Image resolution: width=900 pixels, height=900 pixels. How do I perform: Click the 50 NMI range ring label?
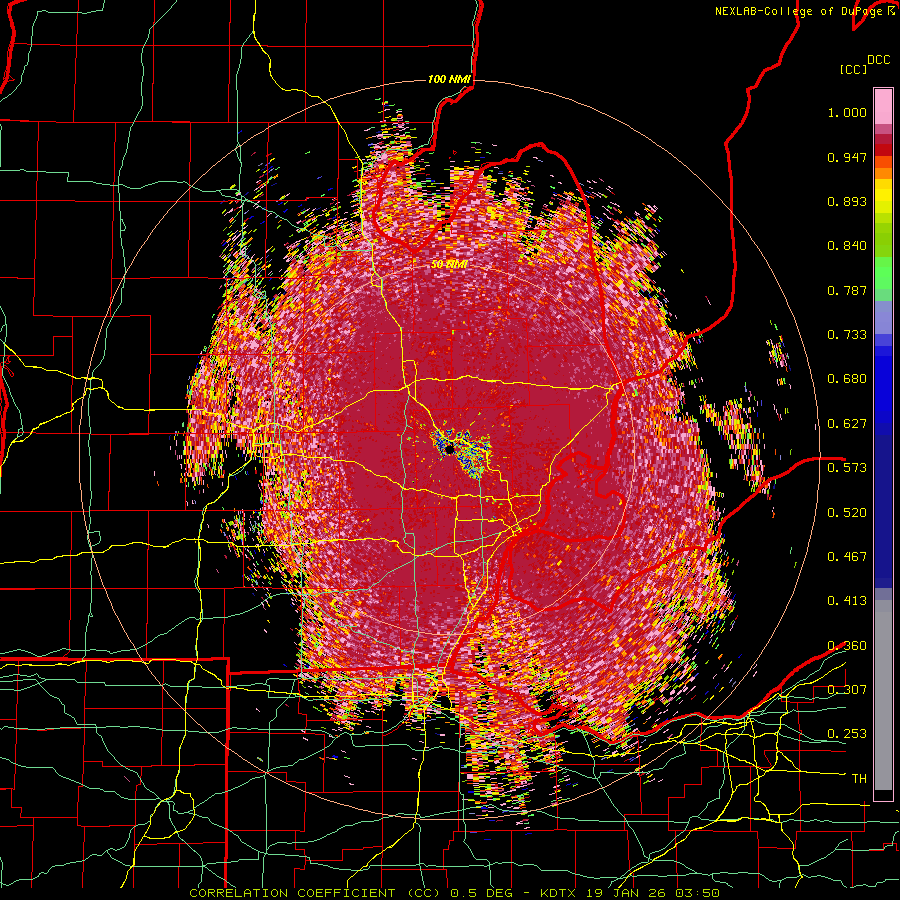tap(449, 265)
